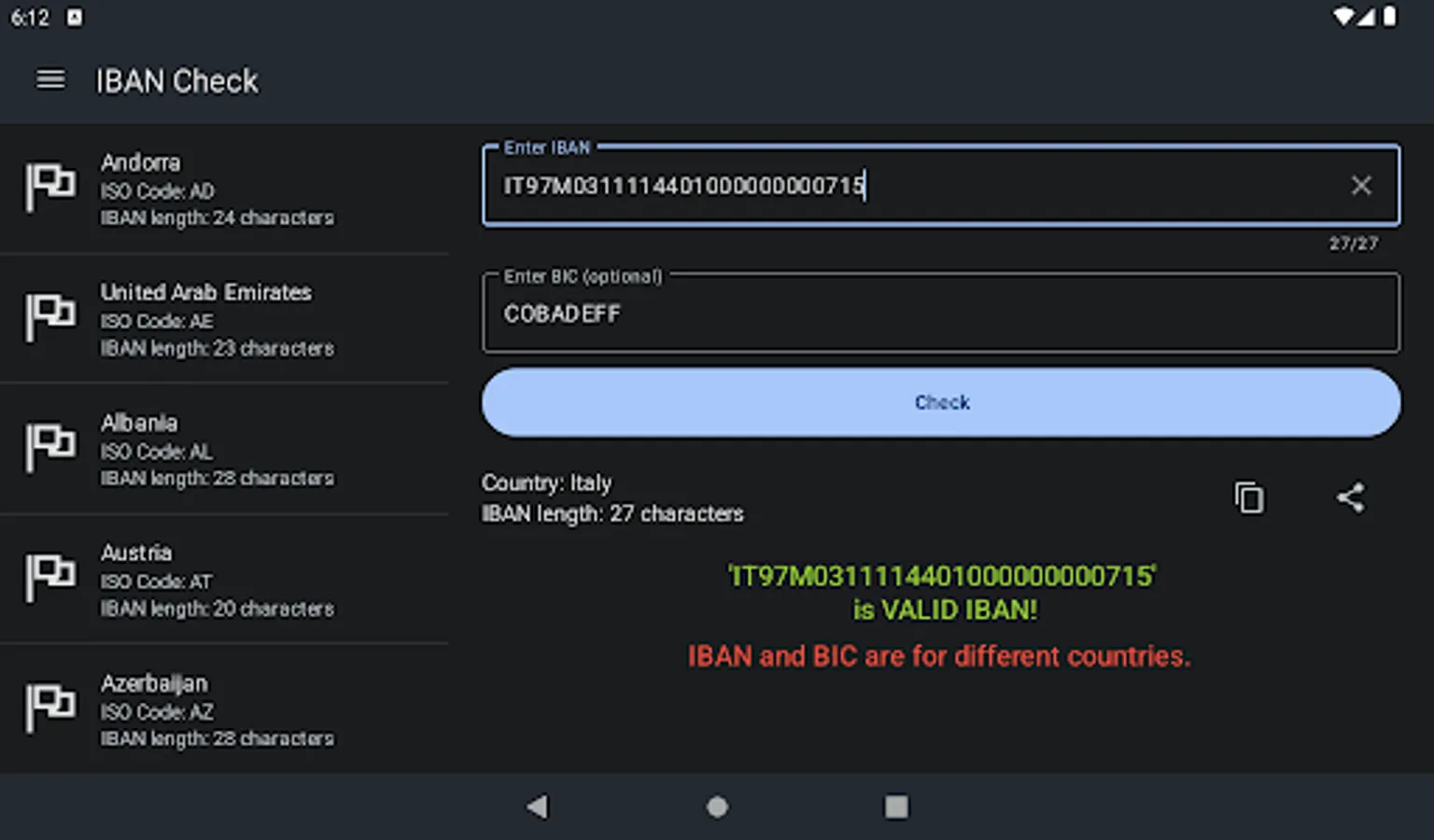Click 'ISO Code: AL' under Albania
The height and width of the screenshot is (840, 1434).
click(156, 452)
